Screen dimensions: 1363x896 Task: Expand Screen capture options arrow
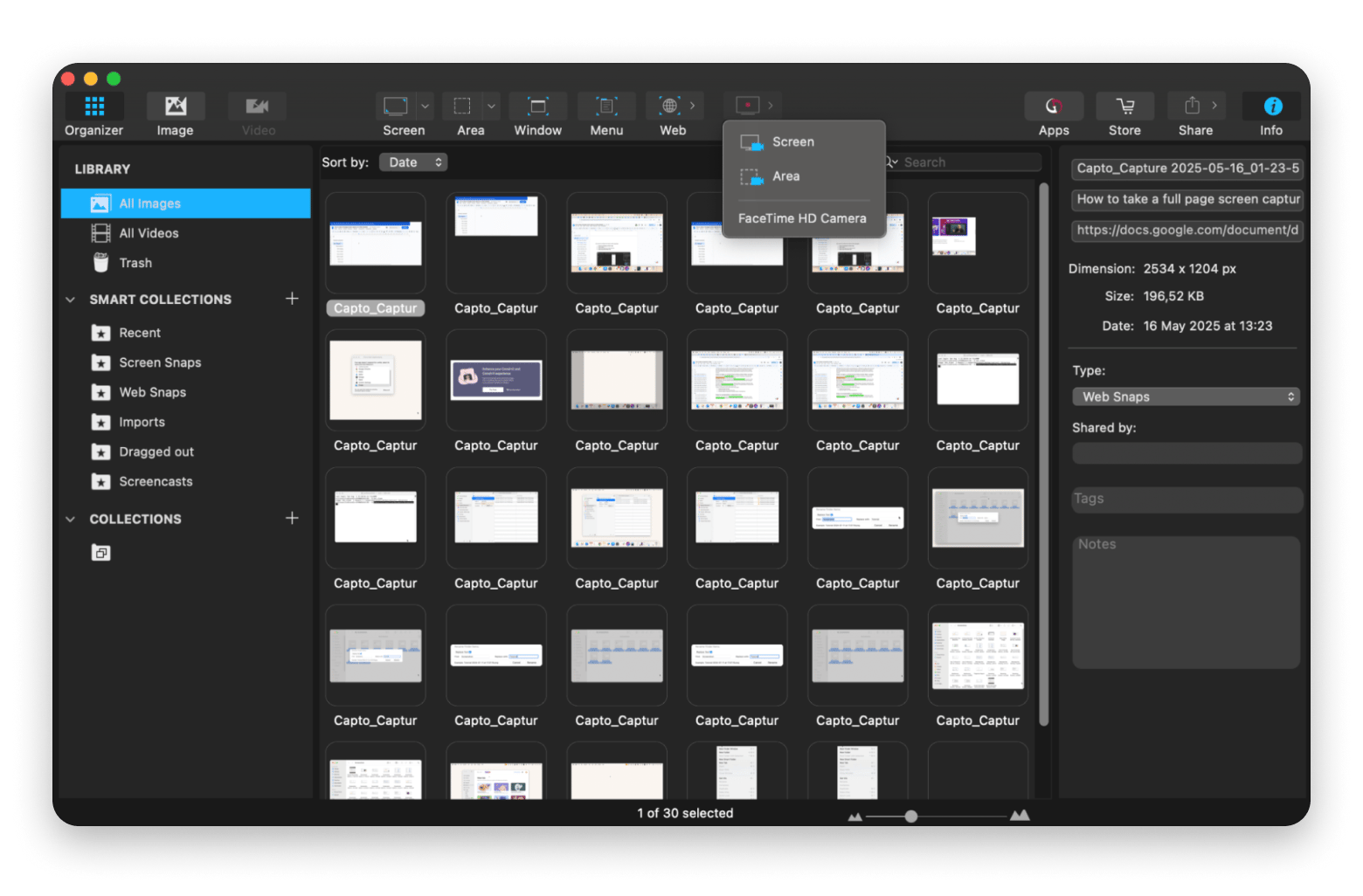(425, 107)
